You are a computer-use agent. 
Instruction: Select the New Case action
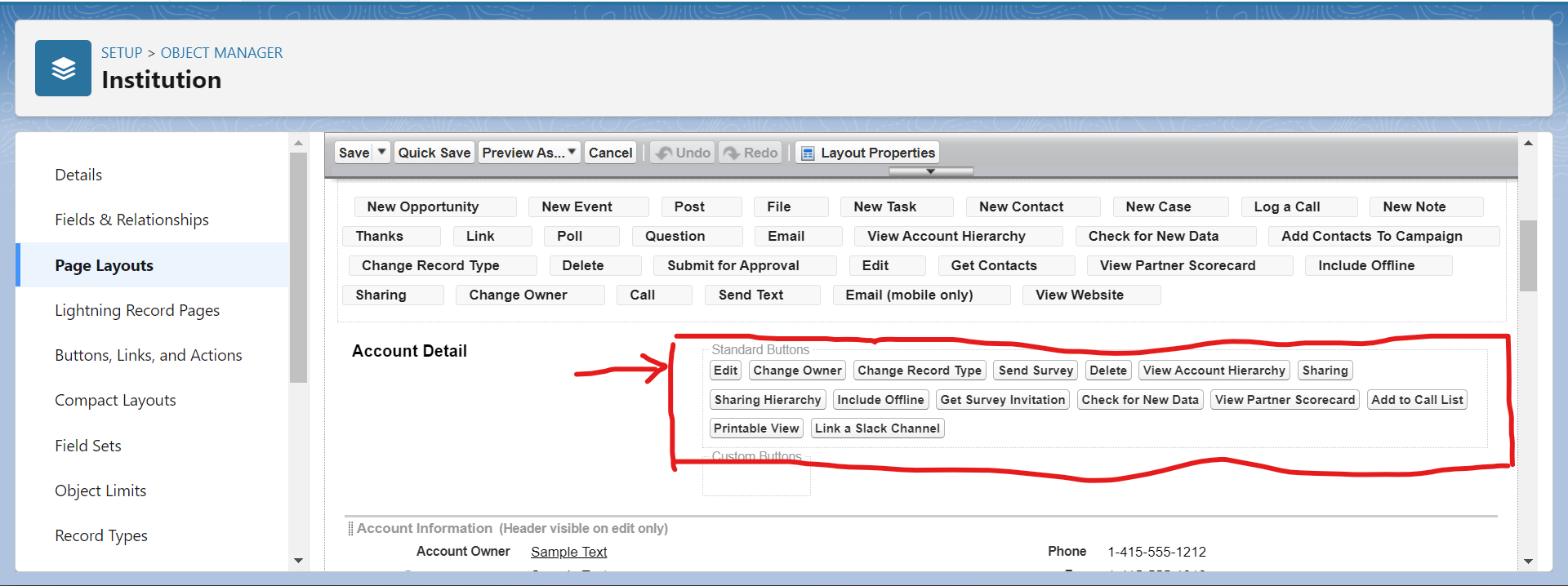tap(1170, 206)
